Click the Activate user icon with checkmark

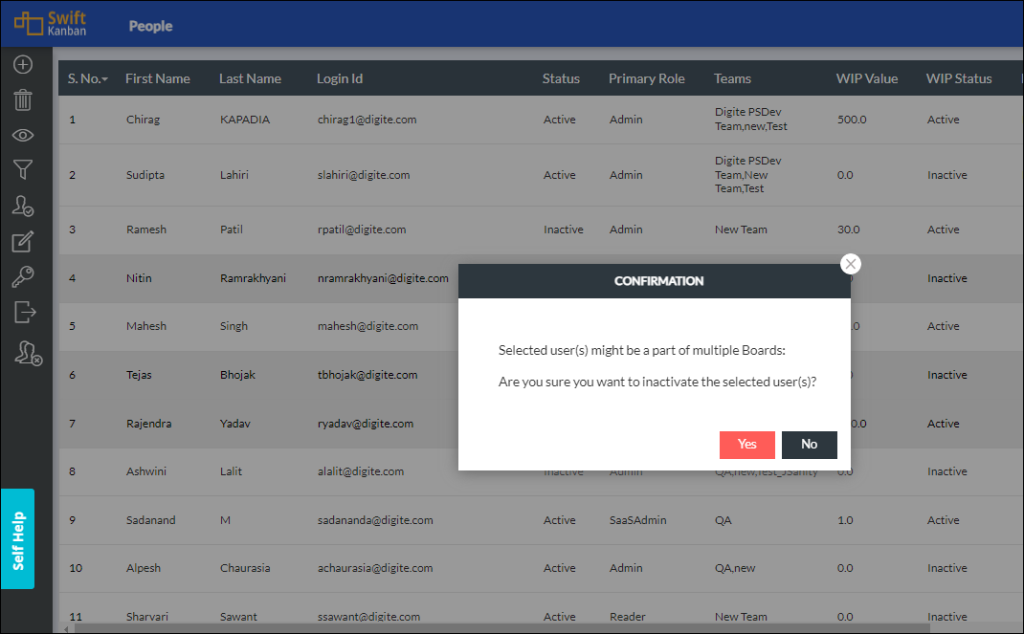23,206
